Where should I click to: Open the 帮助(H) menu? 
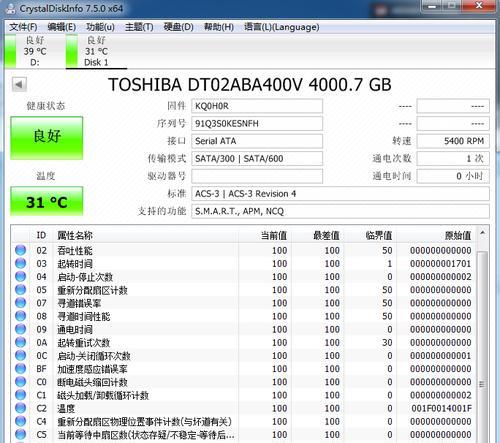(x=219, y=27)
